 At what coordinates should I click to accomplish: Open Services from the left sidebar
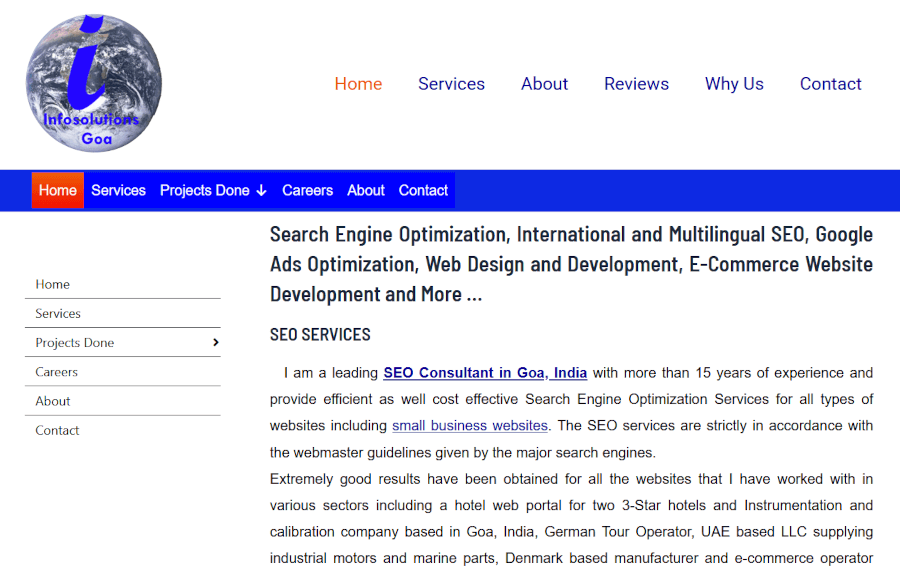click(58, 313)
